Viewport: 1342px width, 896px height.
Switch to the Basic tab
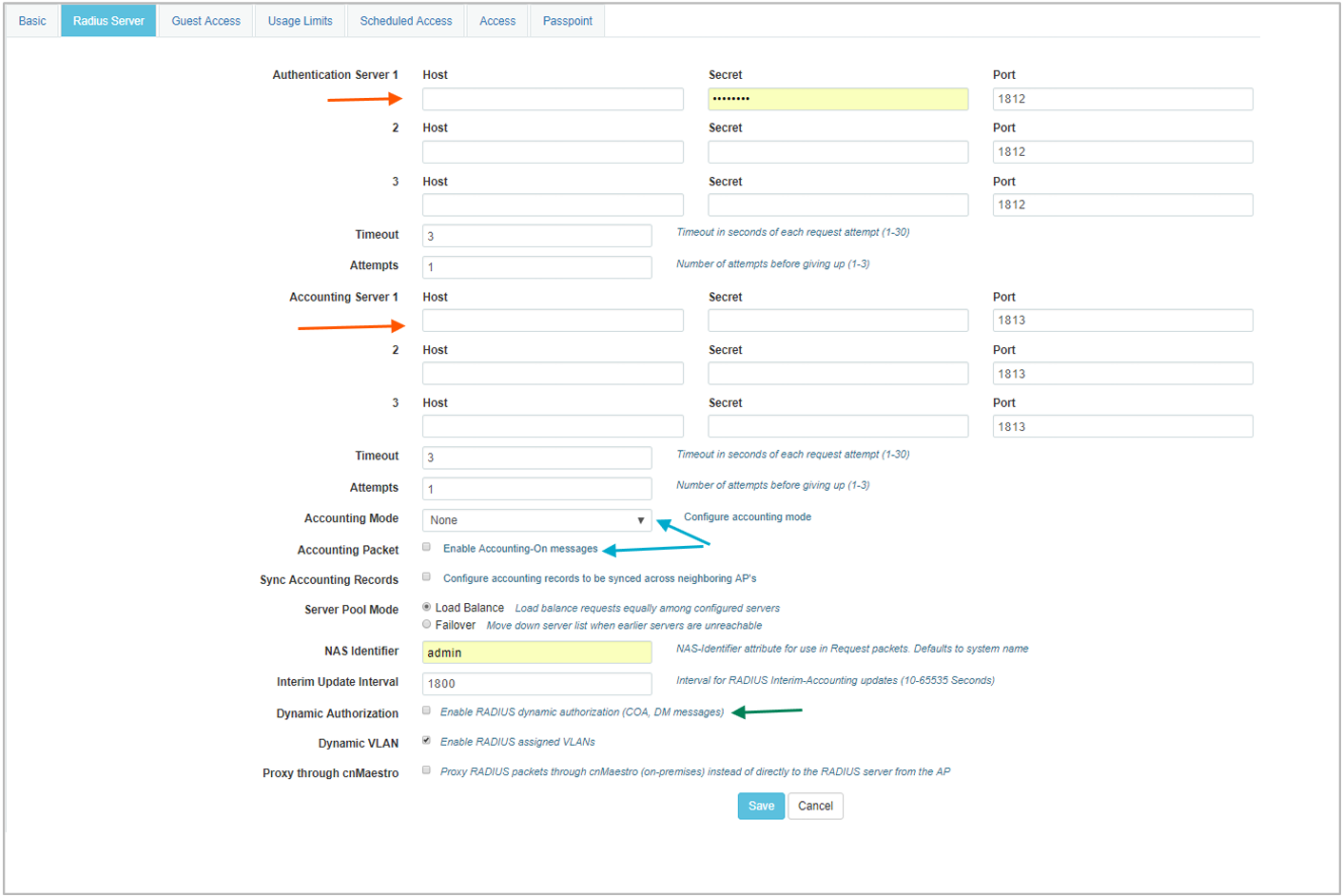coord(32,21)
